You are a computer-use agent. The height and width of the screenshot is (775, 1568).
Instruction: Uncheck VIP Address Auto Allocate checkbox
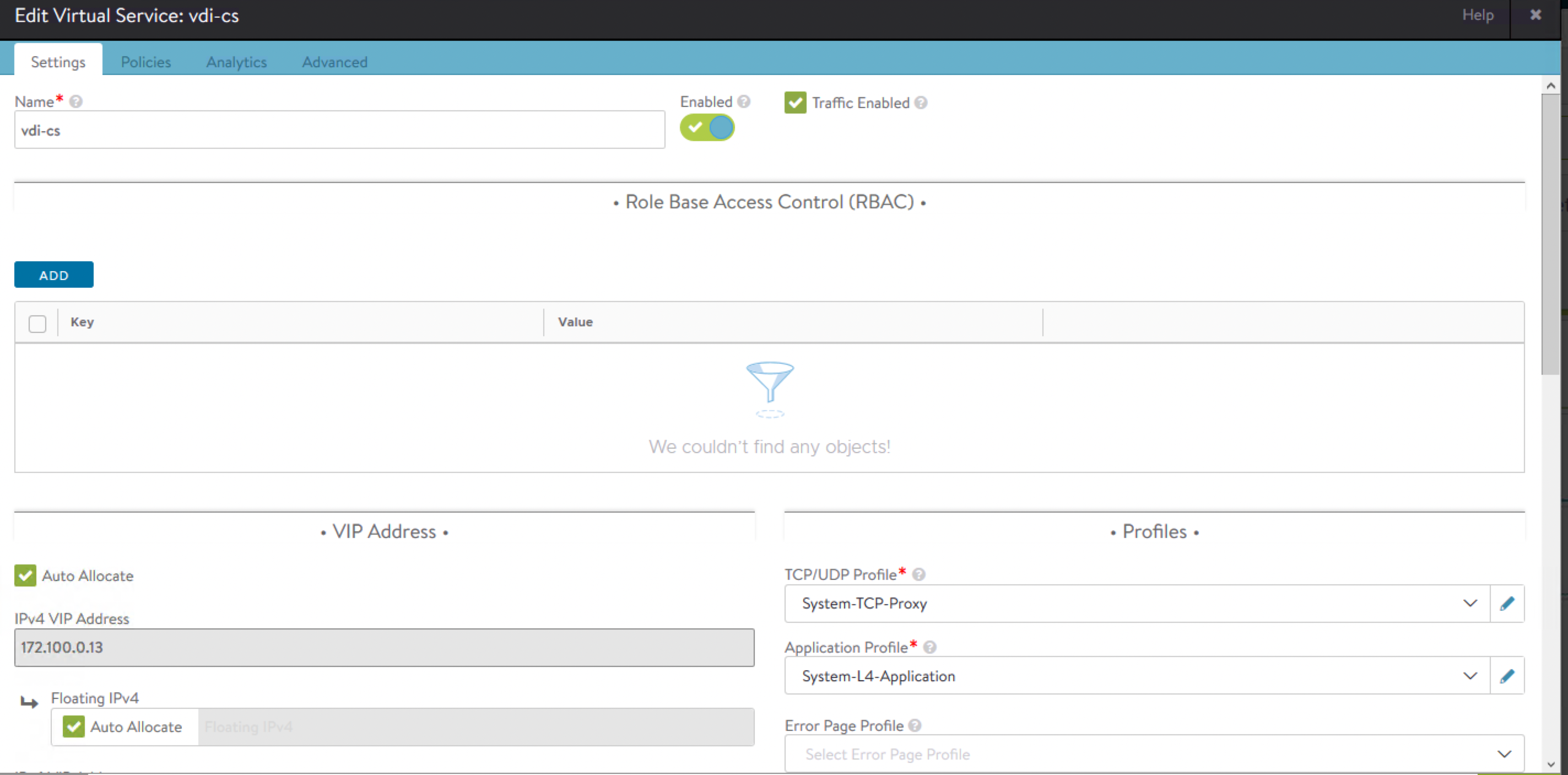pos(25,575)
